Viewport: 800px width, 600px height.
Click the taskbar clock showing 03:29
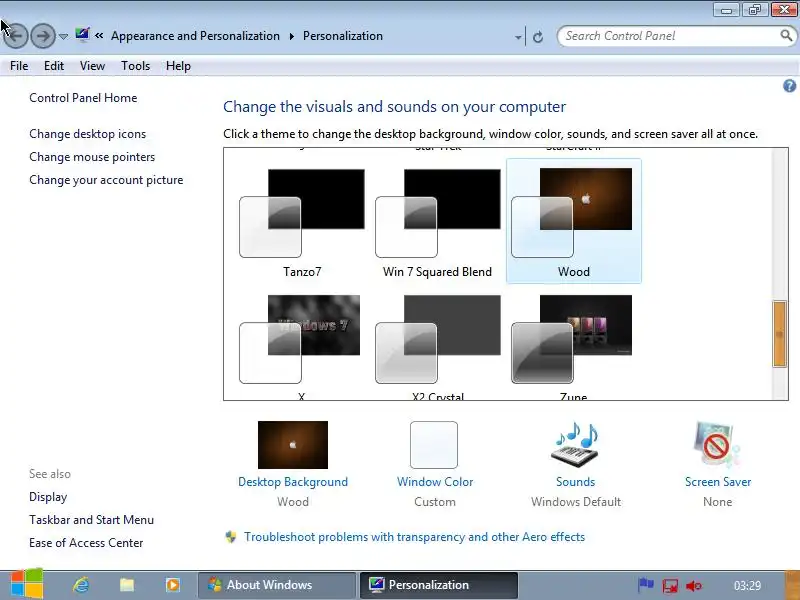747,585
